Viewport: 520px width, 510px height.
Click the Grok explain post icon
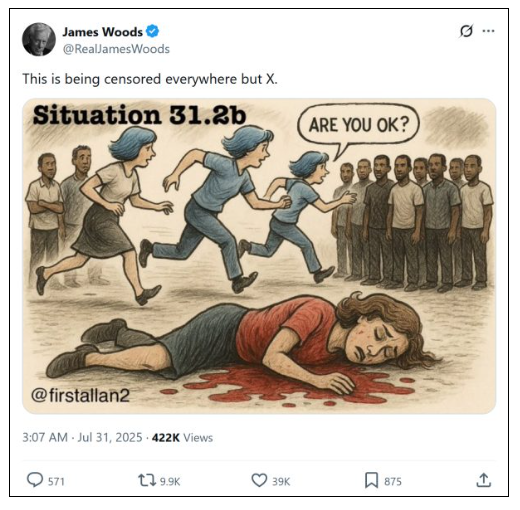[466, 31]
